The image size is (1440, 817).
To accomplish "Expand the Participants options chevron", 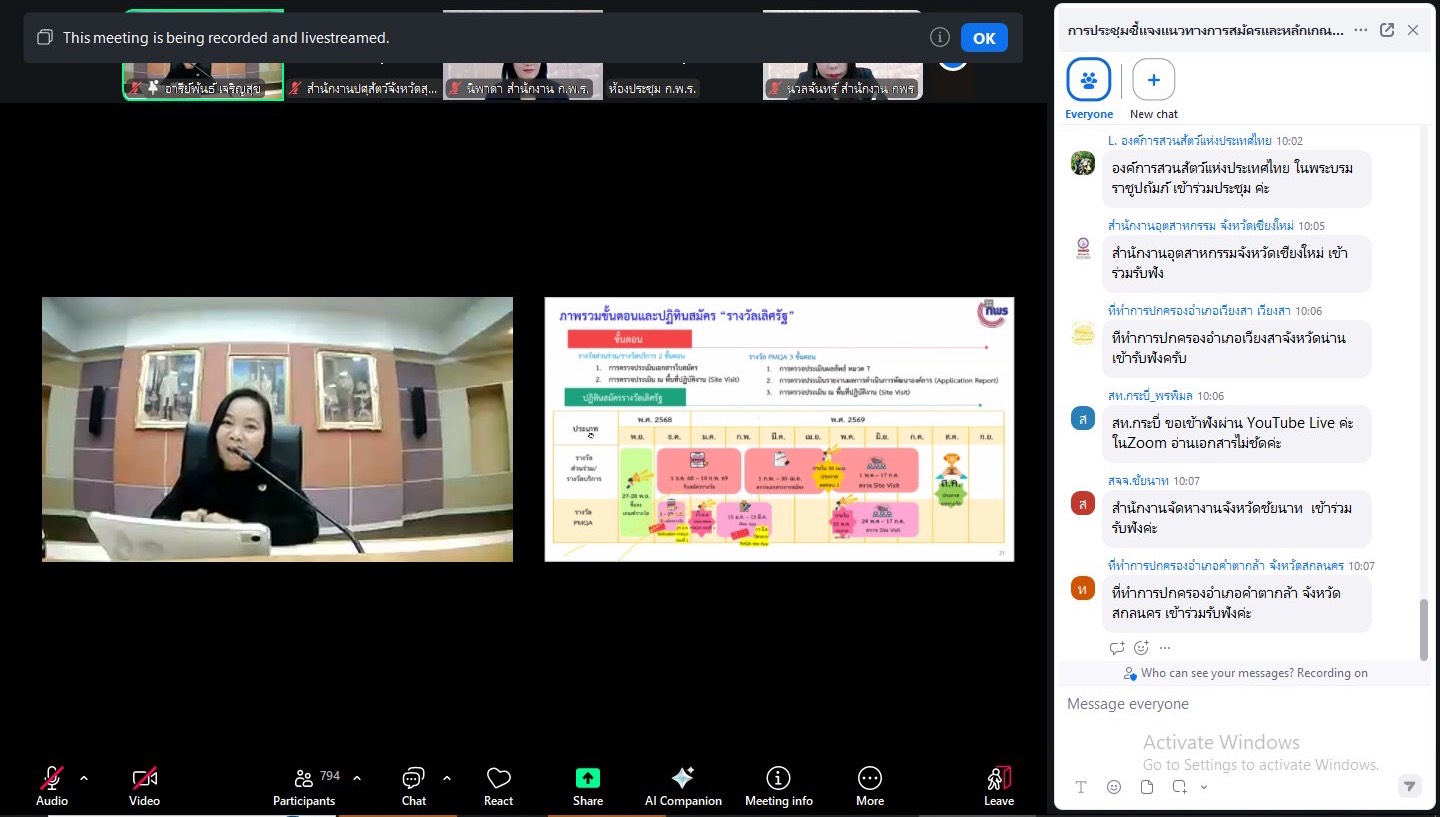I will 357,778.
